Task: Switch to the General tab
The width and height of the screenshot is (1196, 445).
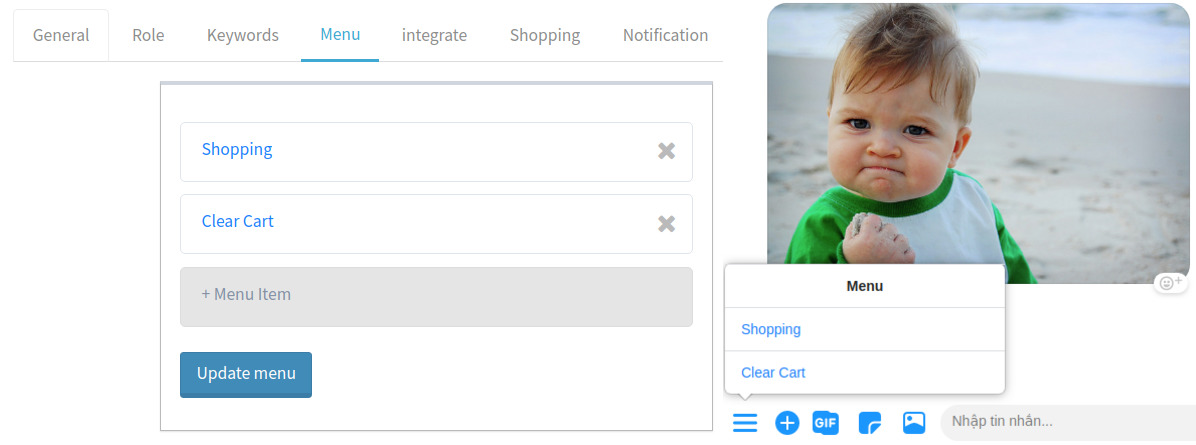Action: tap(61, 35)
